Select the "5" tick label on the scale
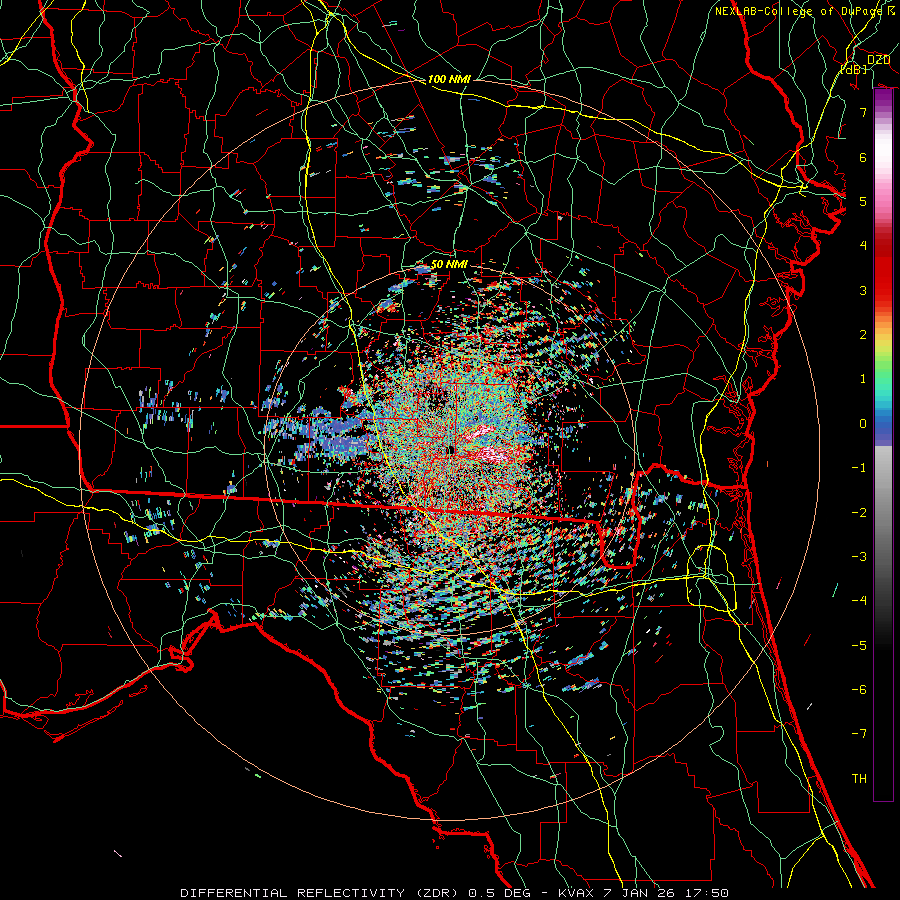Viewport: 900px width, 900px height. pos(863,201)
